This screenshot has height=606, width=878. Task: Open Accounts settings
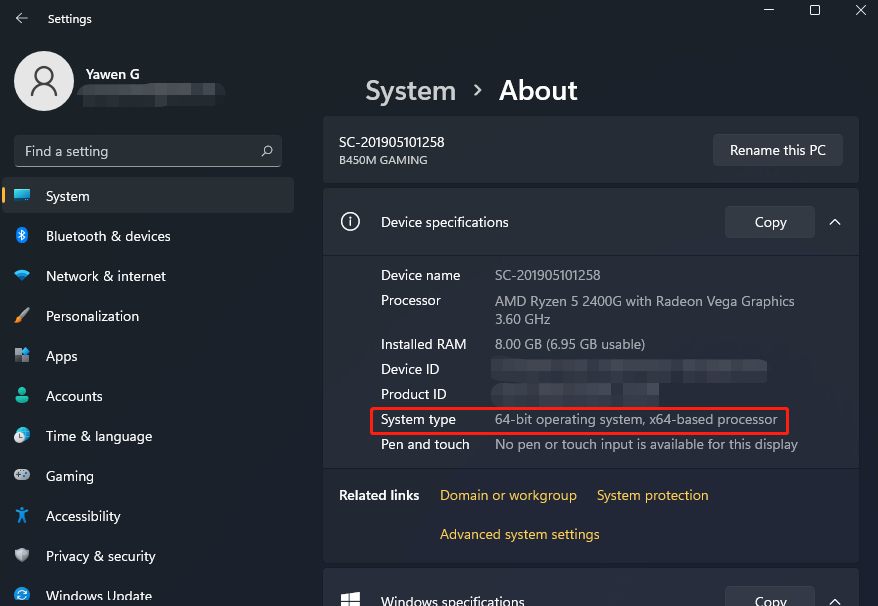click(148, 396)
